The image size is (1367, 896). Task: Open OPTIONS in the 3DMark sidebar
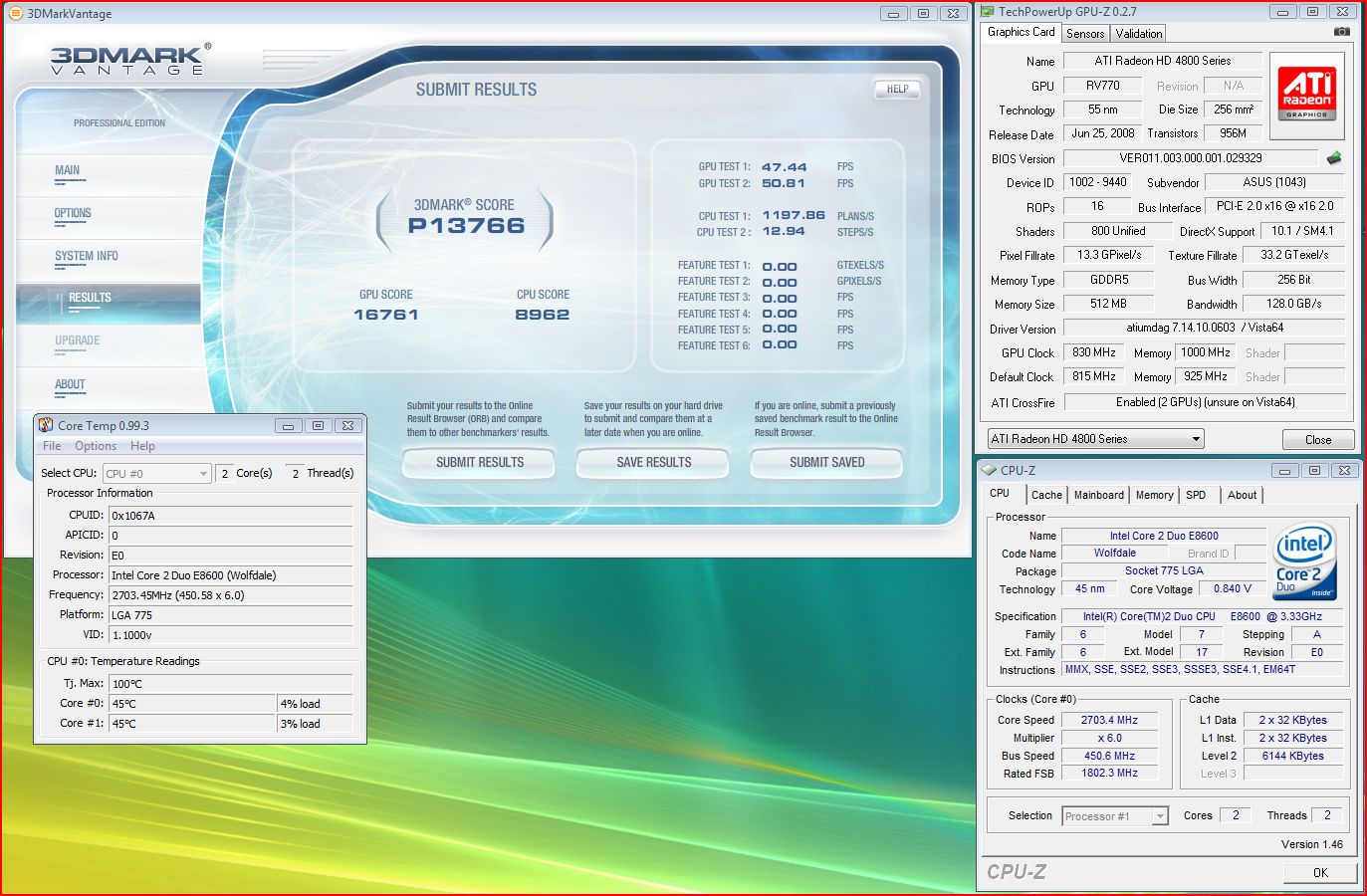tap(73, 213)
